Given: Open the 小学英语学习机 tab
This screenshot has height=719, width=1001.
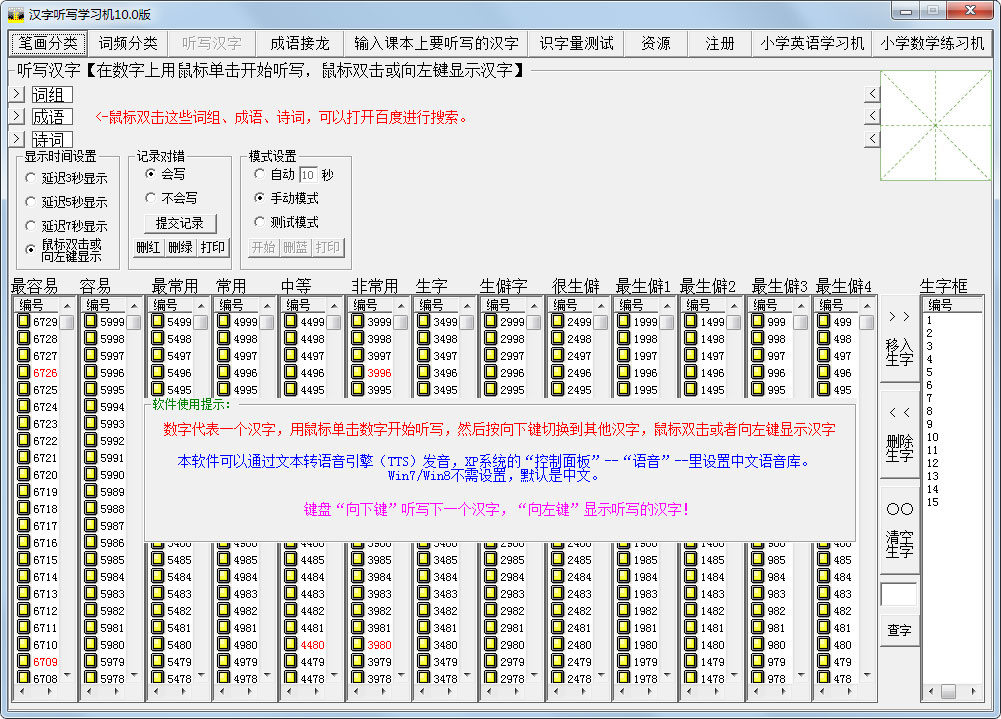Looking at the screenshot, I should (x=812, y=43).
